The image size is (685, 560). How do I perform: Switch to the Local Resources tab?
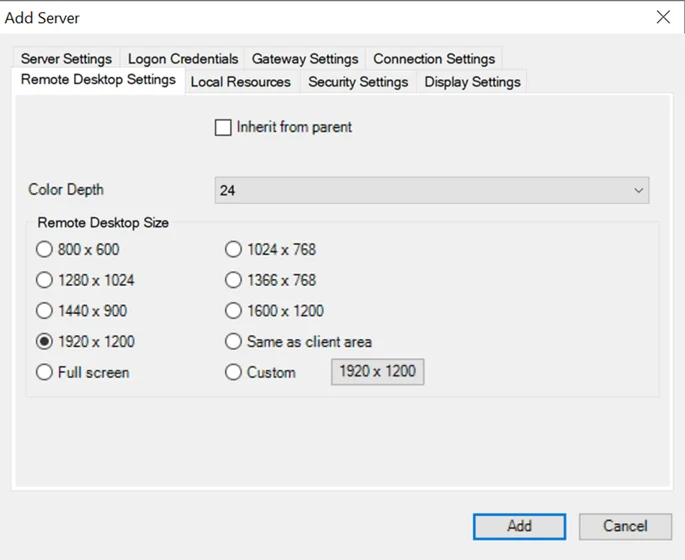241,82
